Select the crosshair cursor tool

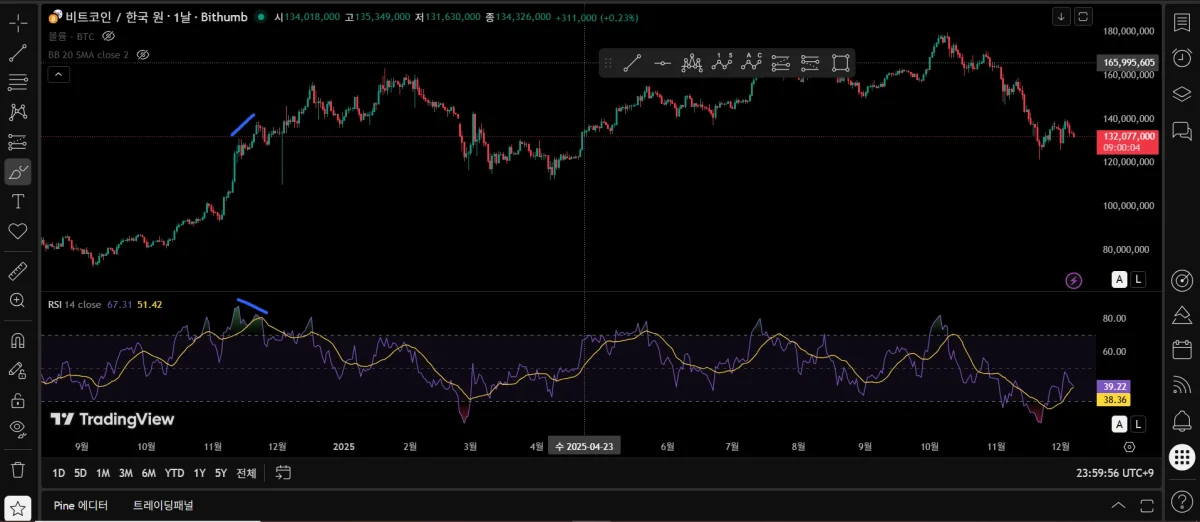click(18, 21)
